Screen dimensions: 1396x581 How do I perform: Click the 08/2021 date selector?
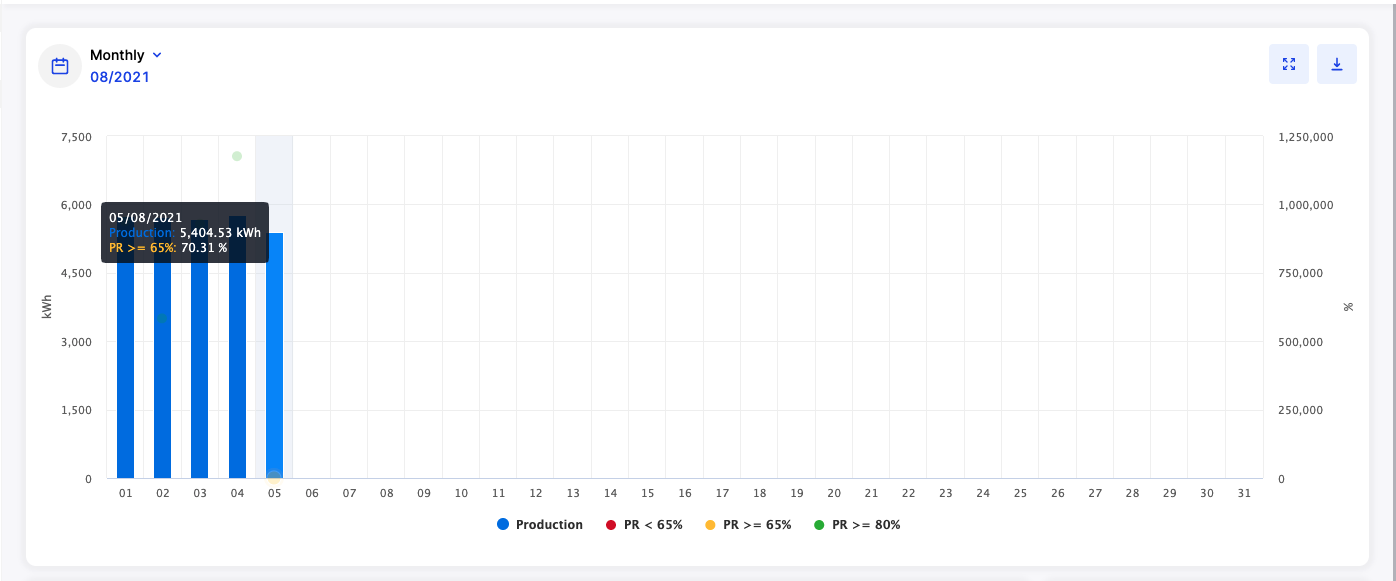point(120,76)
